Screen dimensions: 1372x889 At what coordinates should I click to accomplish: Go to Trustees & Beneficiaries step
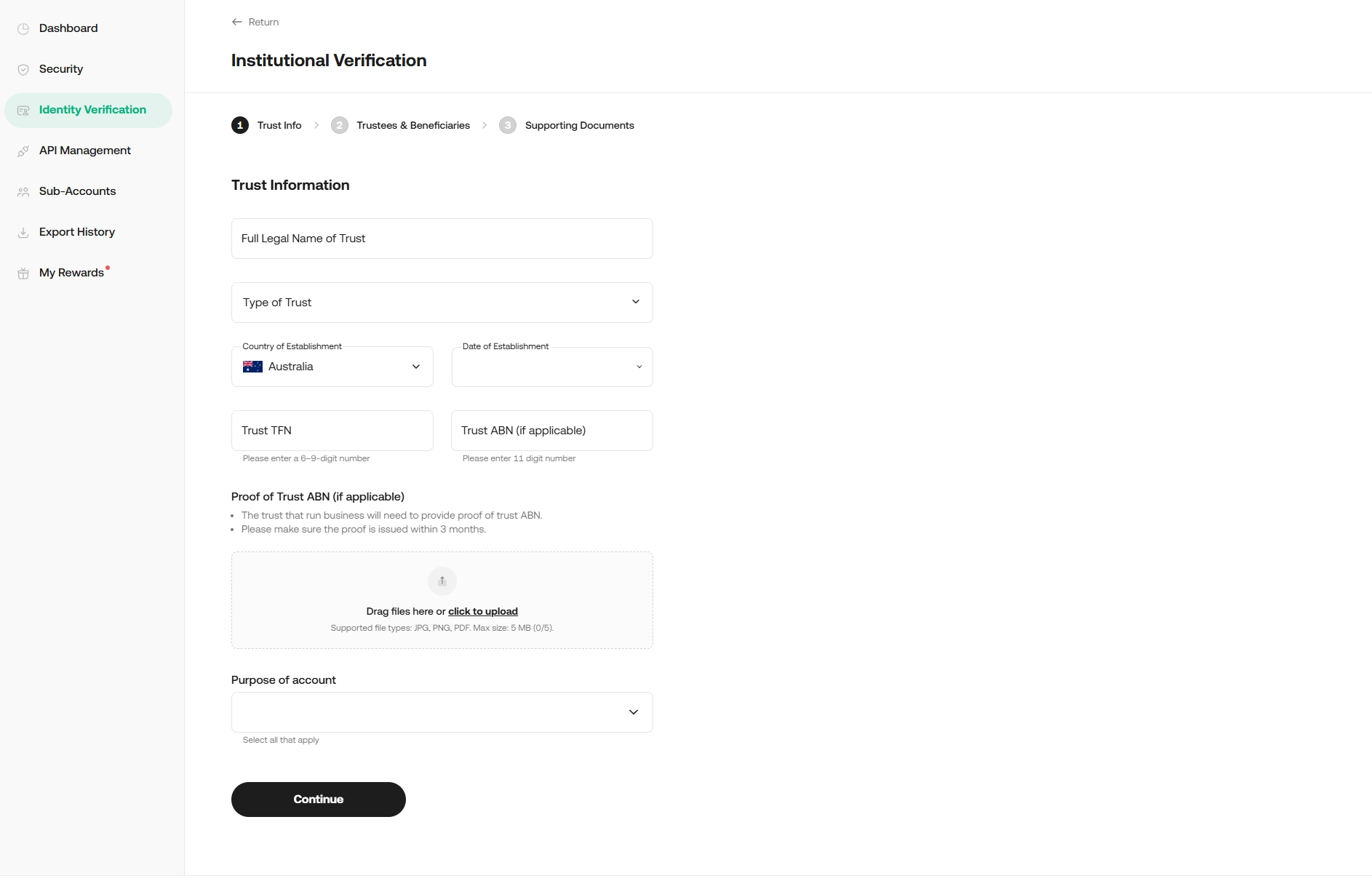point(412,125)
